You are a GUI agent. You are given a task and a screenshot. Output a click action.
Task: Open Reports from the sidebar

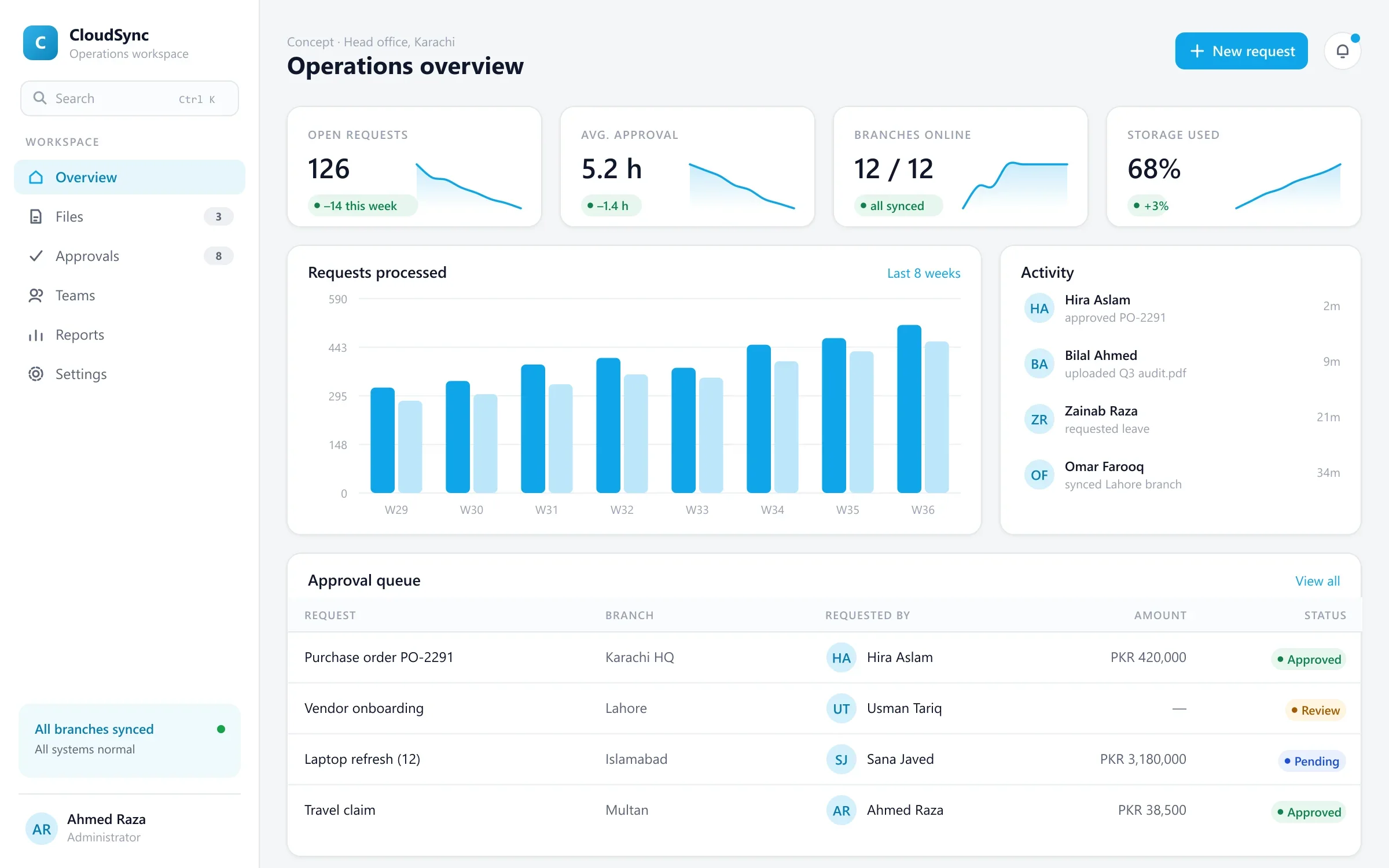(x=130, y=334)
